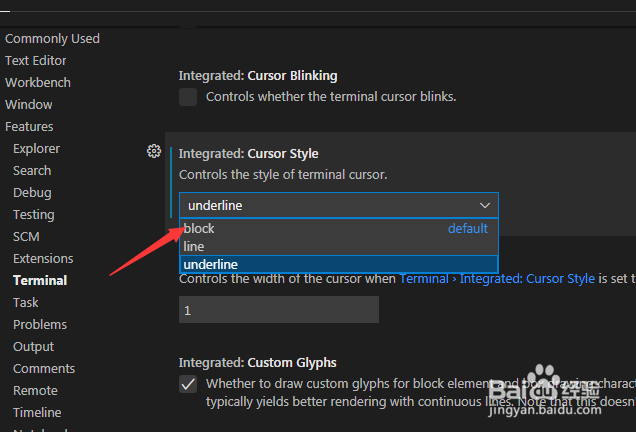Open the Window settings category
The width and height of the screenshot is (636, 432).
[x=29, y=105]
